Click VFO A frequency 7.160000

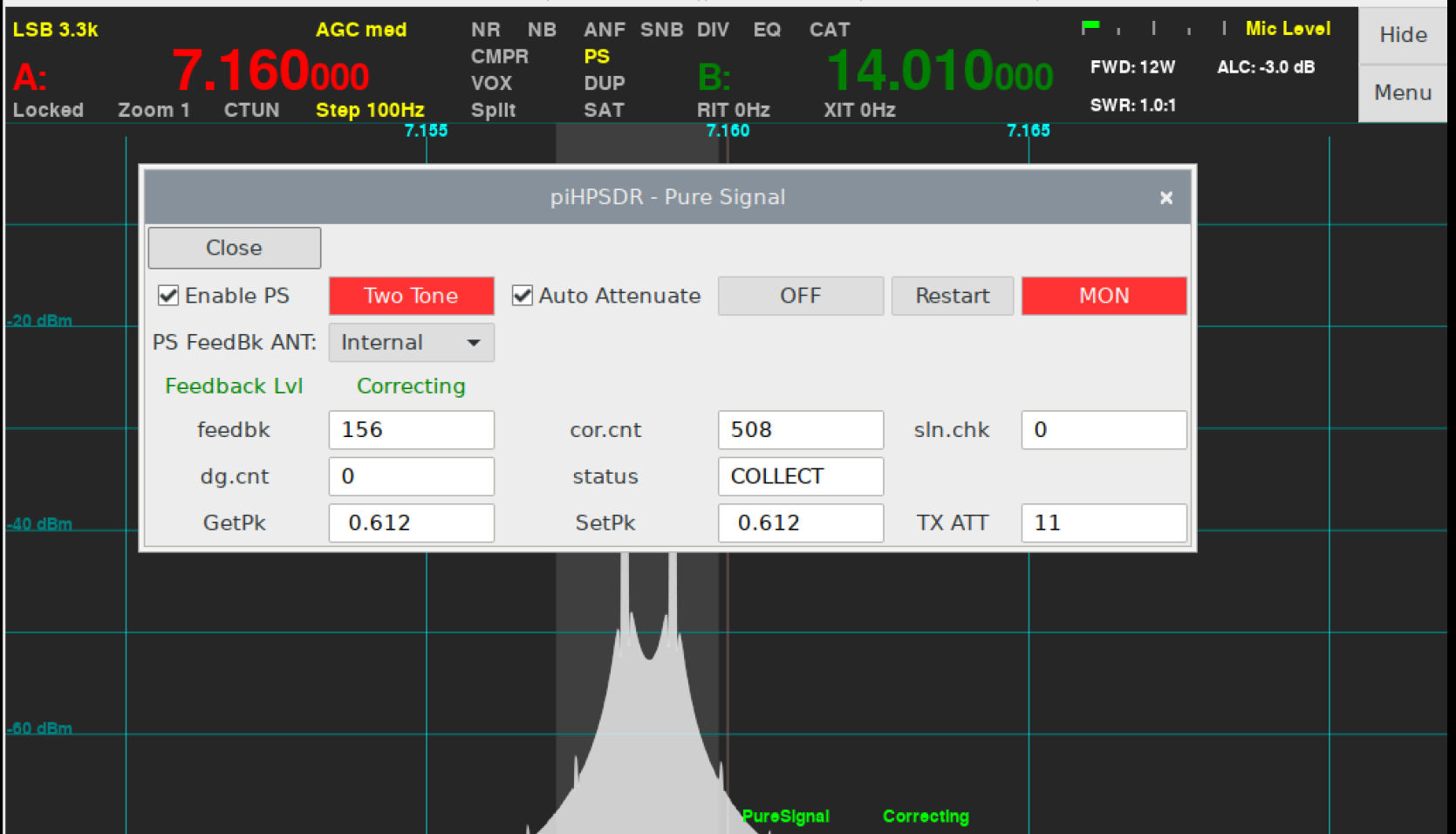(270, 71)
